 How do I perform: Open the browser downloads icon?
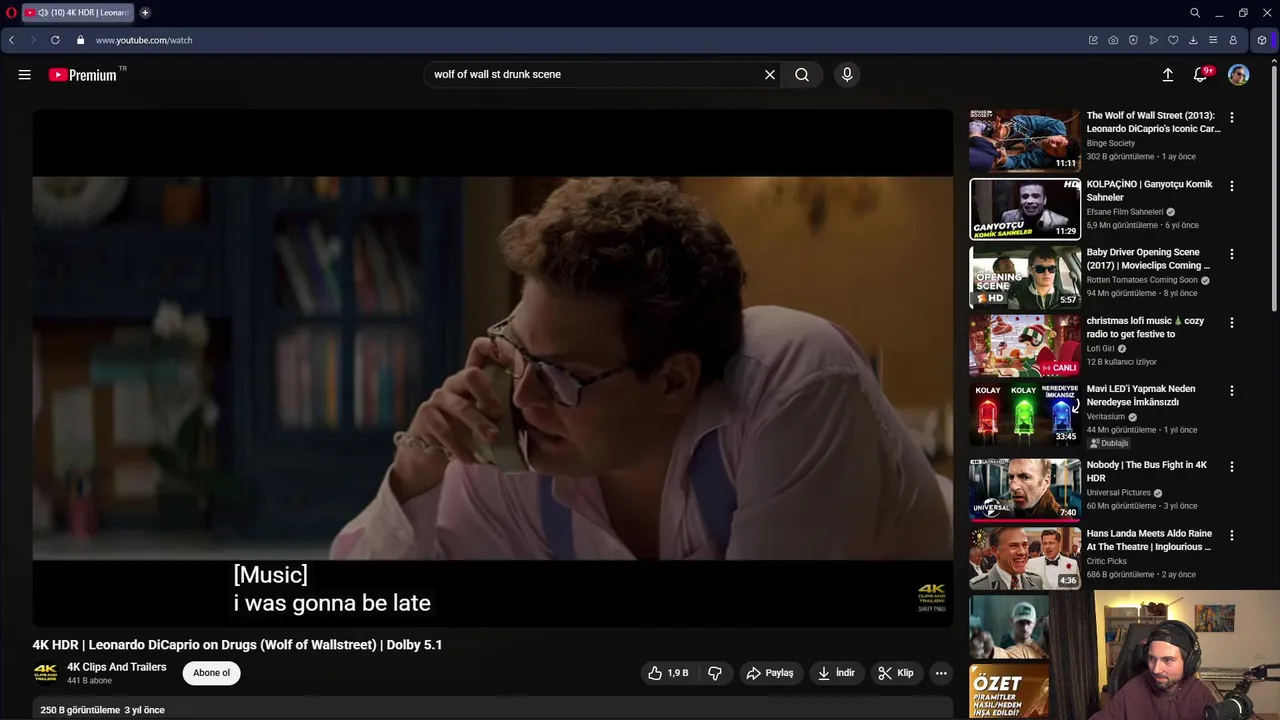[x=1193, y=40]
